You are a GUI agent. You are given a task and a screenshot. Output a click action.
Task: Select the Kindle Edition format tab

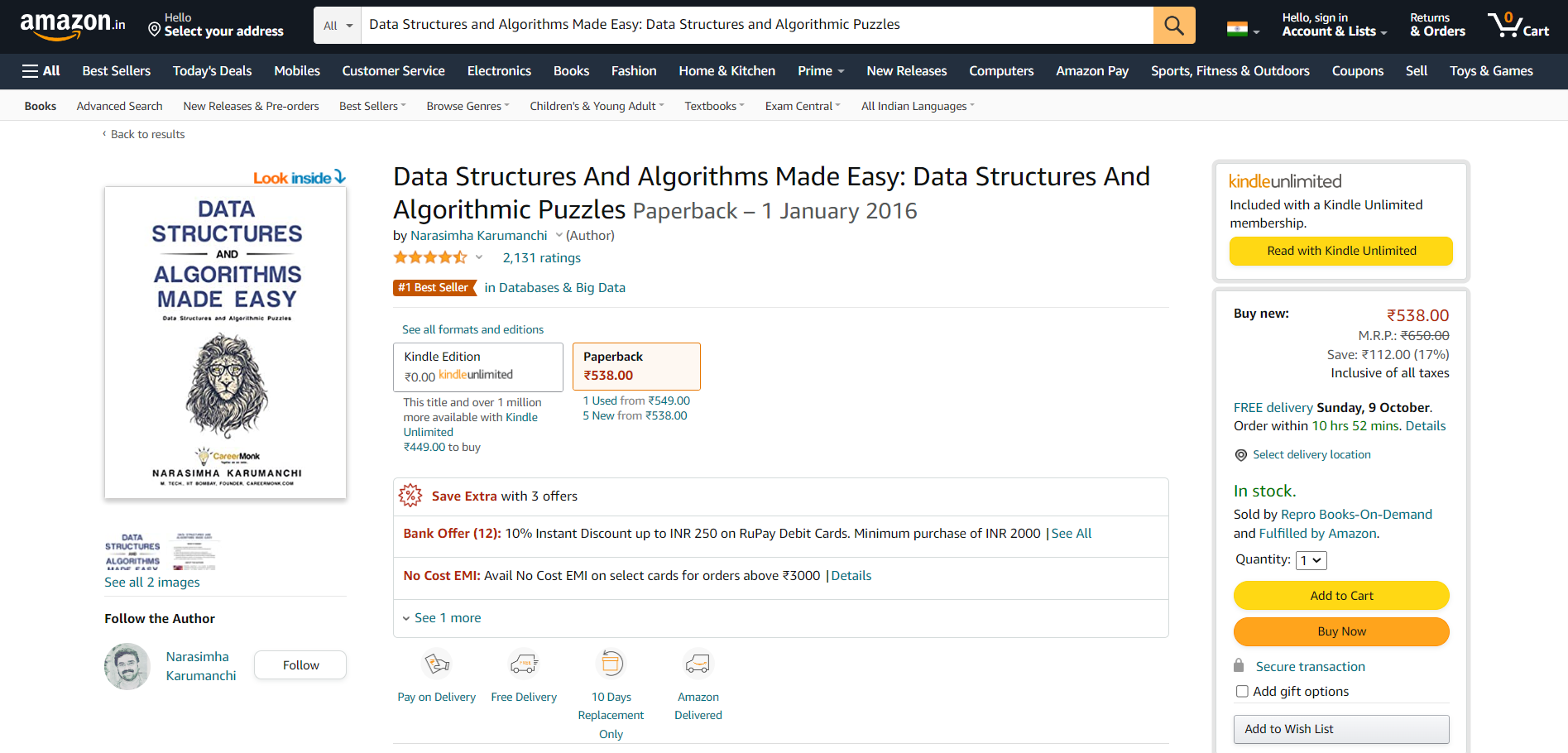478,367
